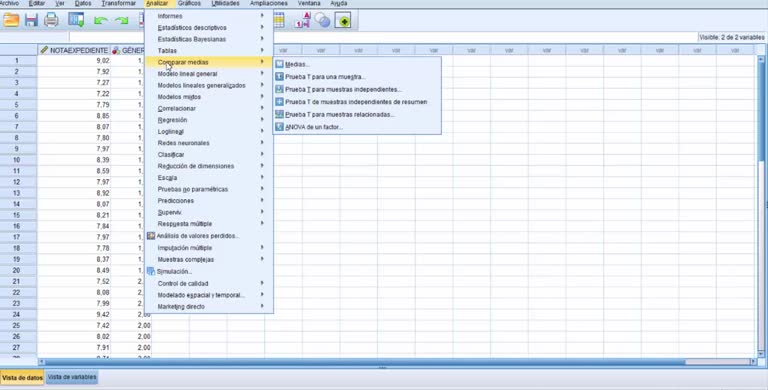Image resolution: width=768 pixels, height=390 pixels.
Task: Expand Modelo lineal general submenu
Action: (x=209, y=74)
